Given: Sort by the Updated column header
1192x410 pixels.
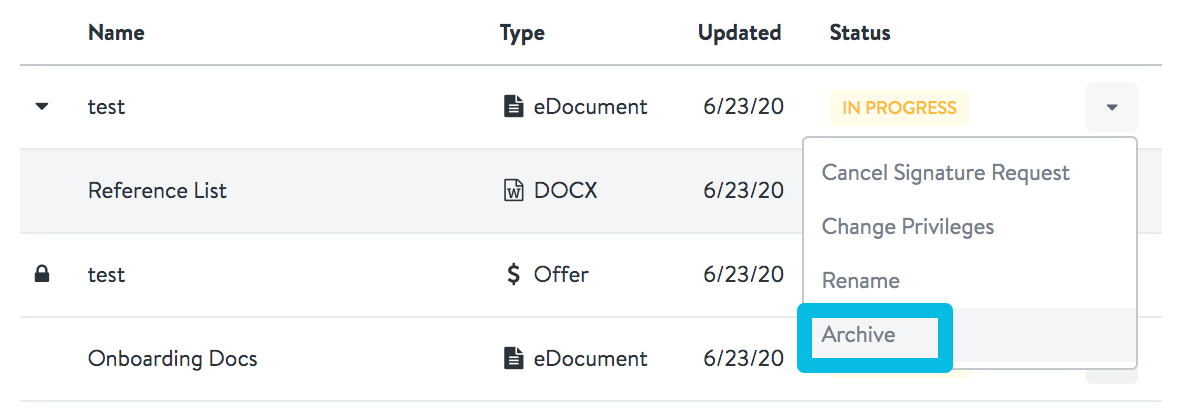Looking at the screenshot, I should click(x=740, y=33).
